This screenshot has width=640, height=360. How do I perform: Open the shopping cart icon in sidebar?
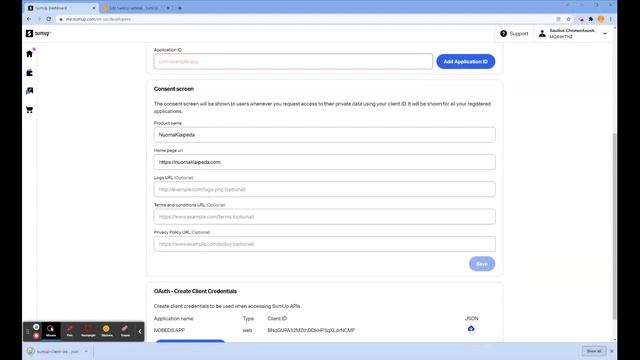[29, 110]
